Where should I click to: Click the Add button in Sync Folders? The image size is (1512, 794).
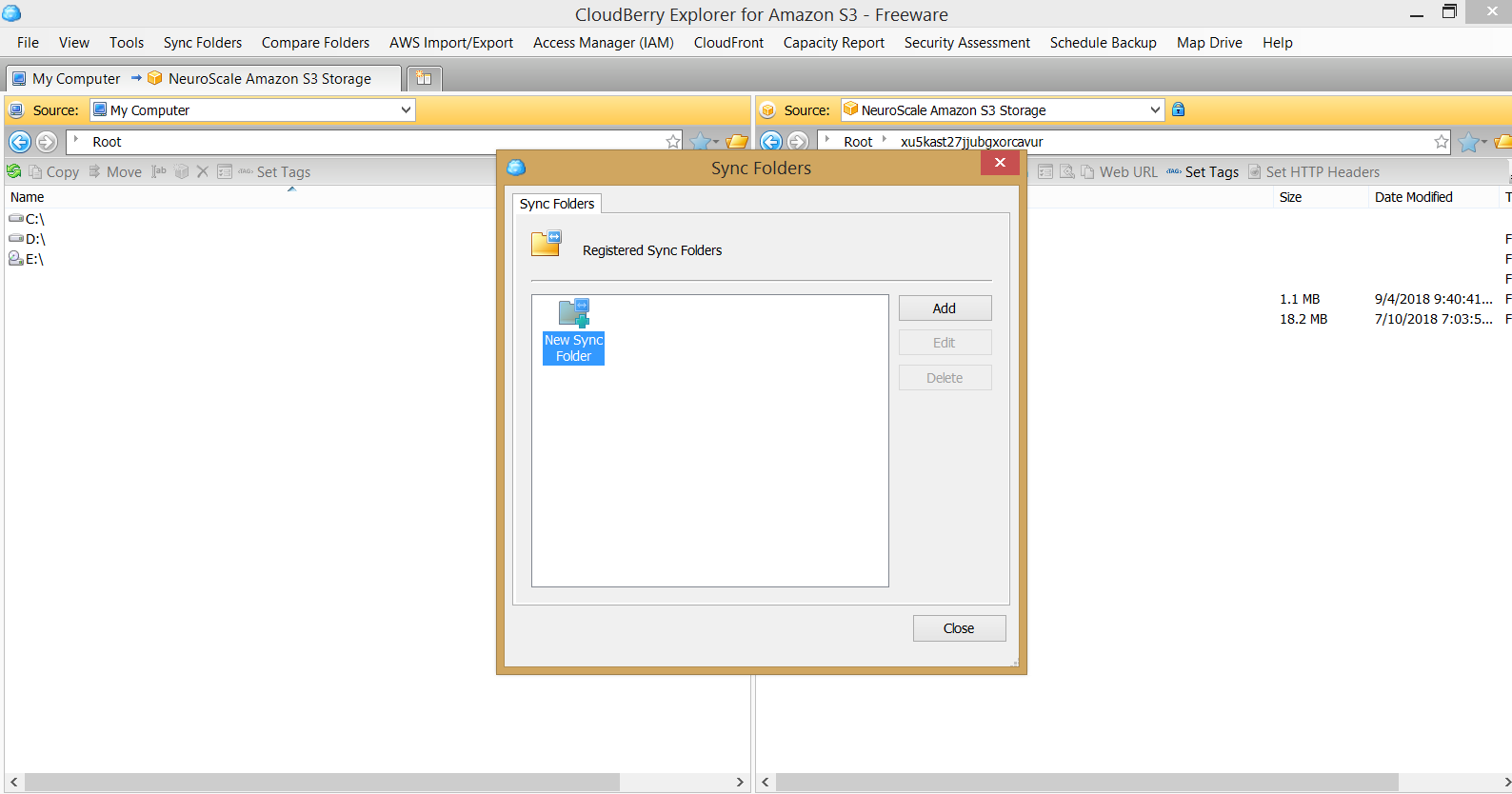point(945,308)
